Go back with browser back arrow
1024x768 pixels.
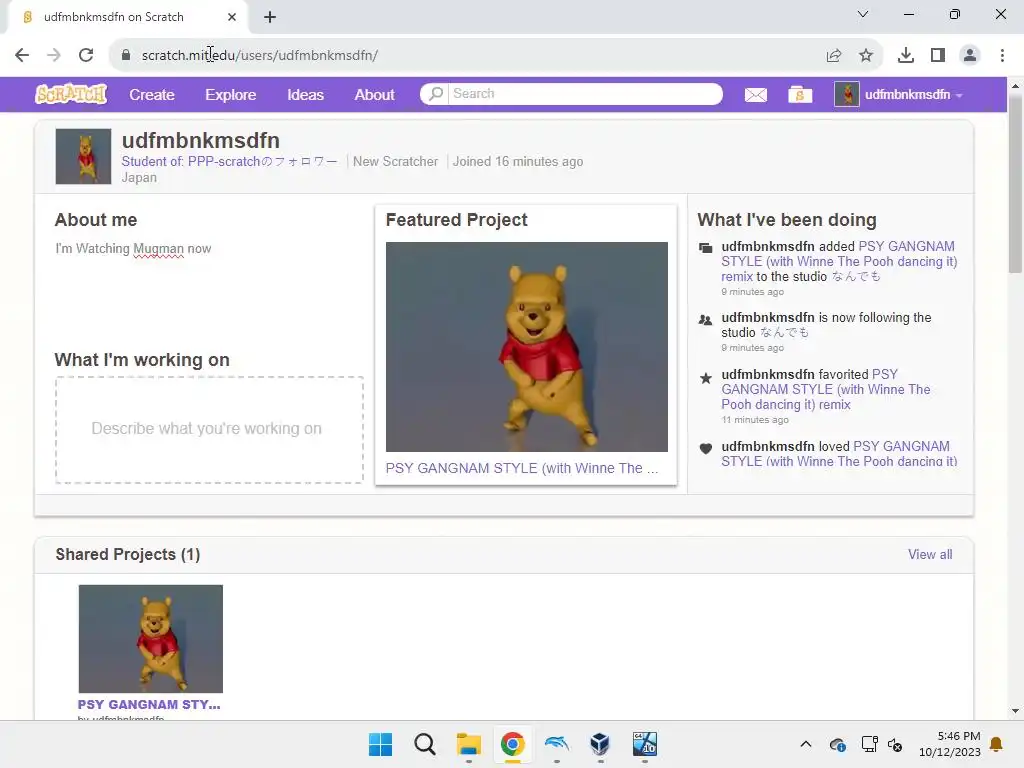coord(22,55)
